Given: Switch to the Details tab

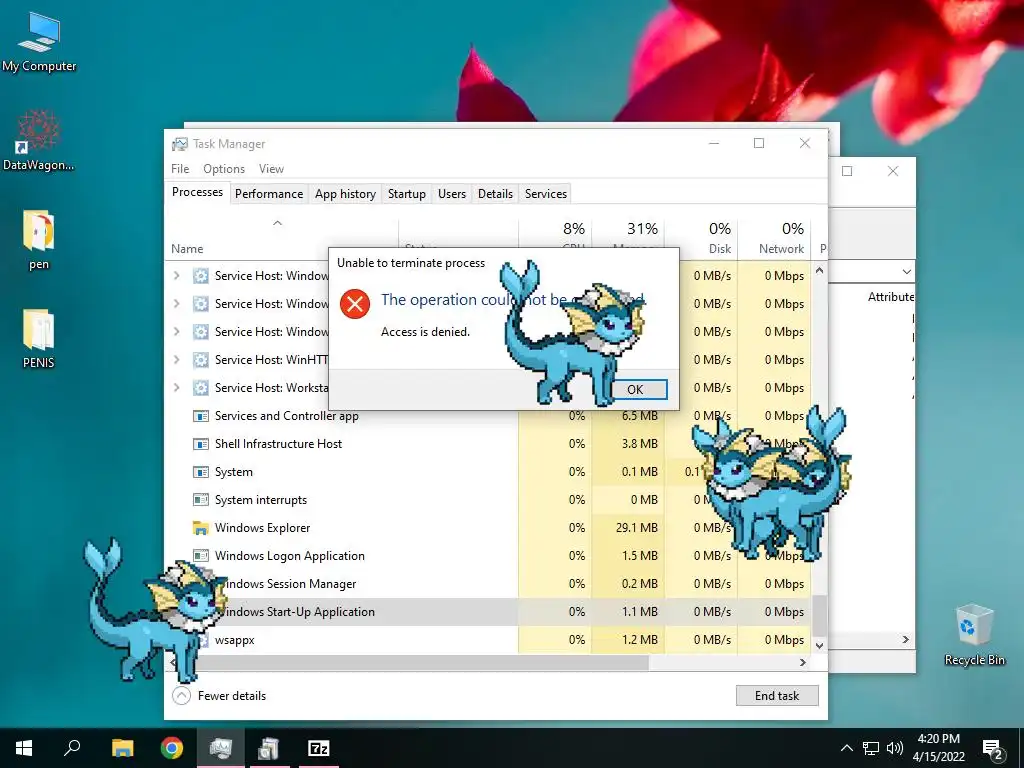Looking at the screenshot, I should pyautogui.click(x=495, y=194).
